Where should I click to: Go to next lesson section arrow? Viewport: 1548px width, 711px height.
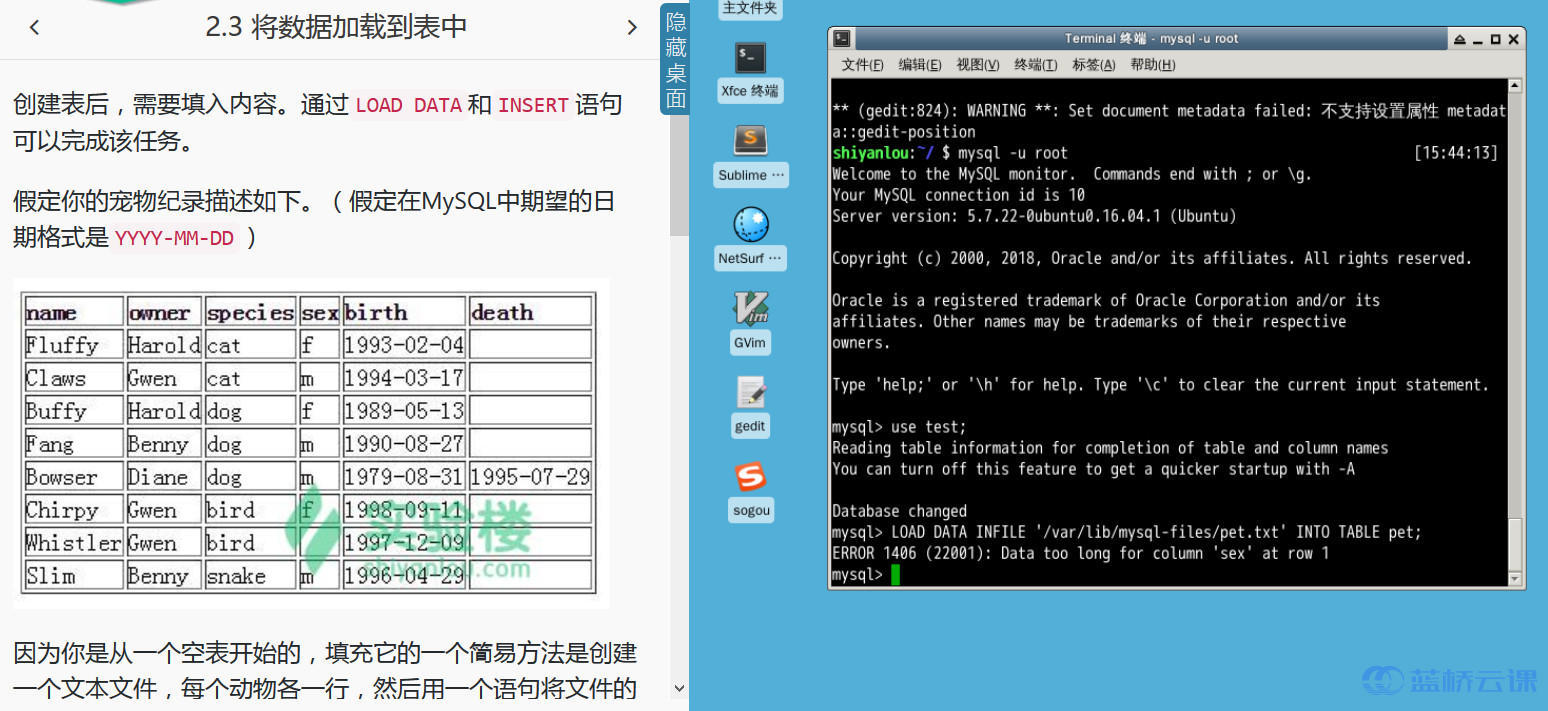coord(632,27)
